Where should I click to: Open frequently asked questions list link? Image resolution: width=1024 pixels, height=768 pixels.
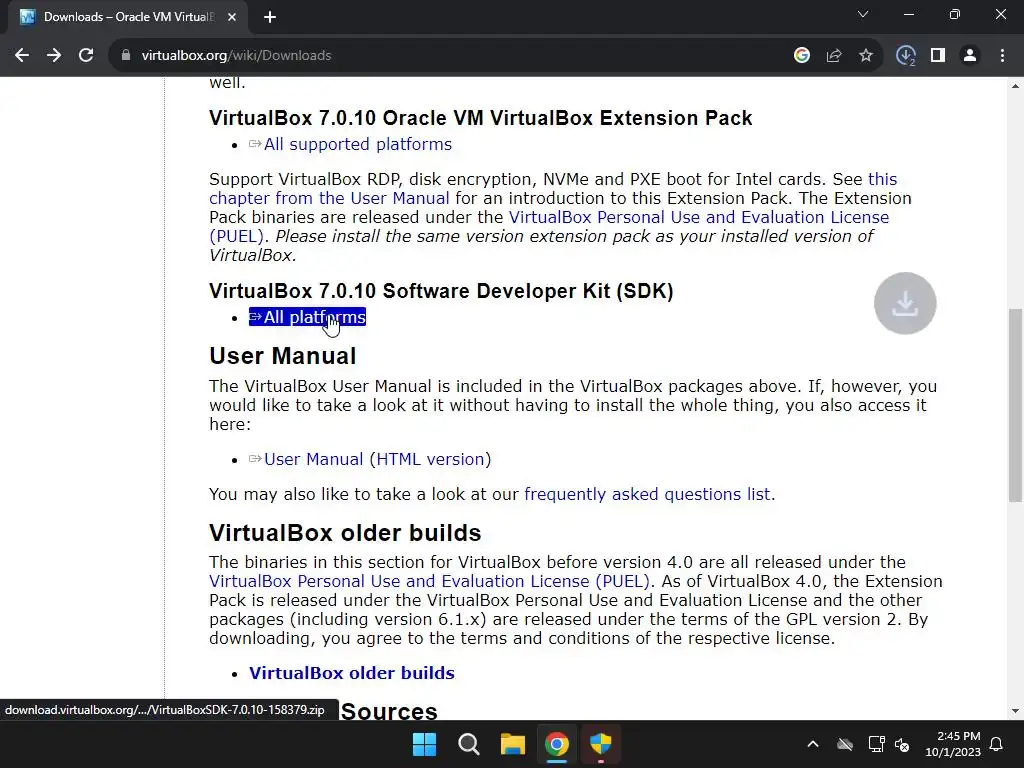click(647, 494)
